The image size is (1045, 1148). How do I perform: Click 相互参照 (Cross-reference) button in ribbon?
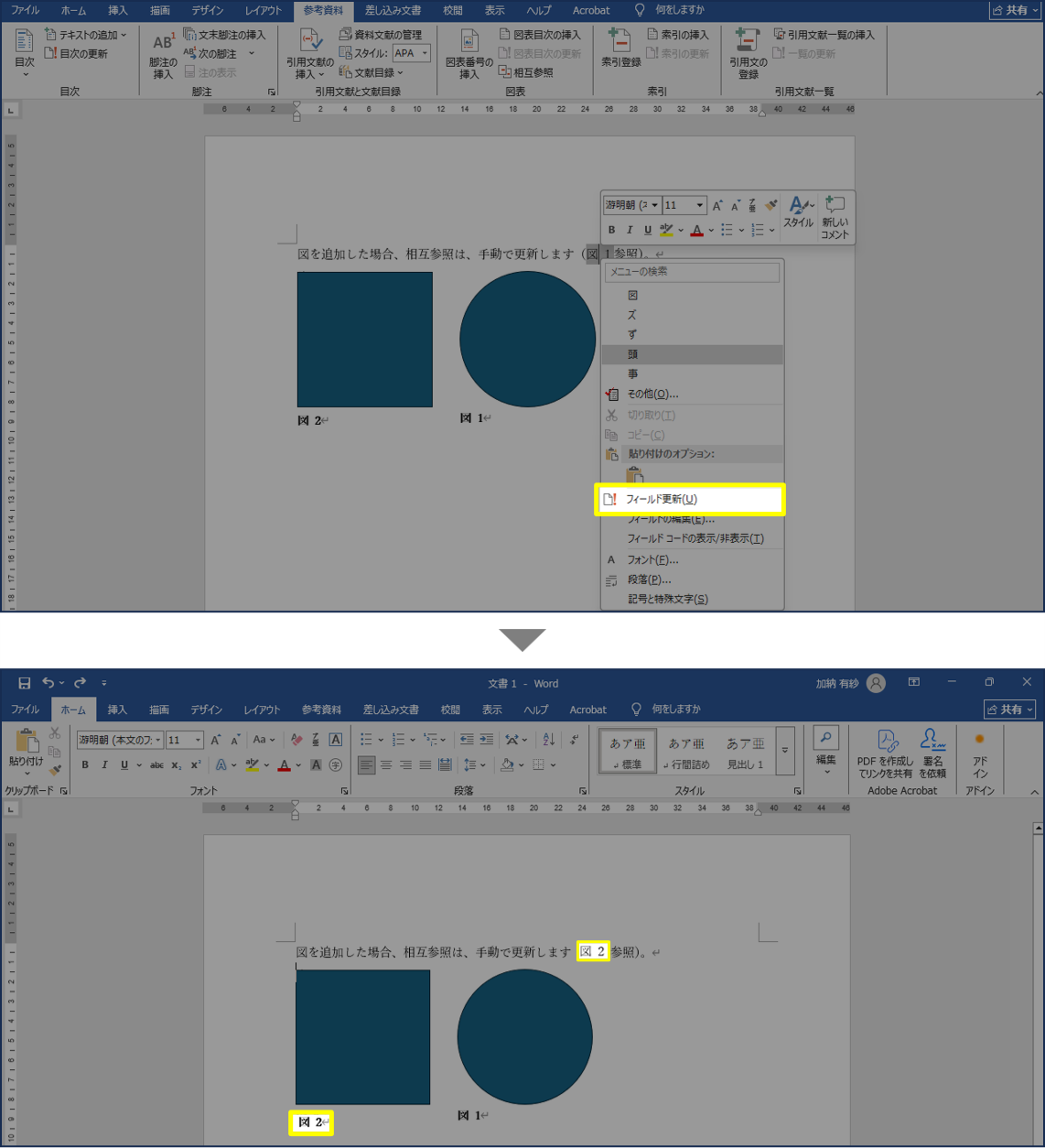coord(528,72)
